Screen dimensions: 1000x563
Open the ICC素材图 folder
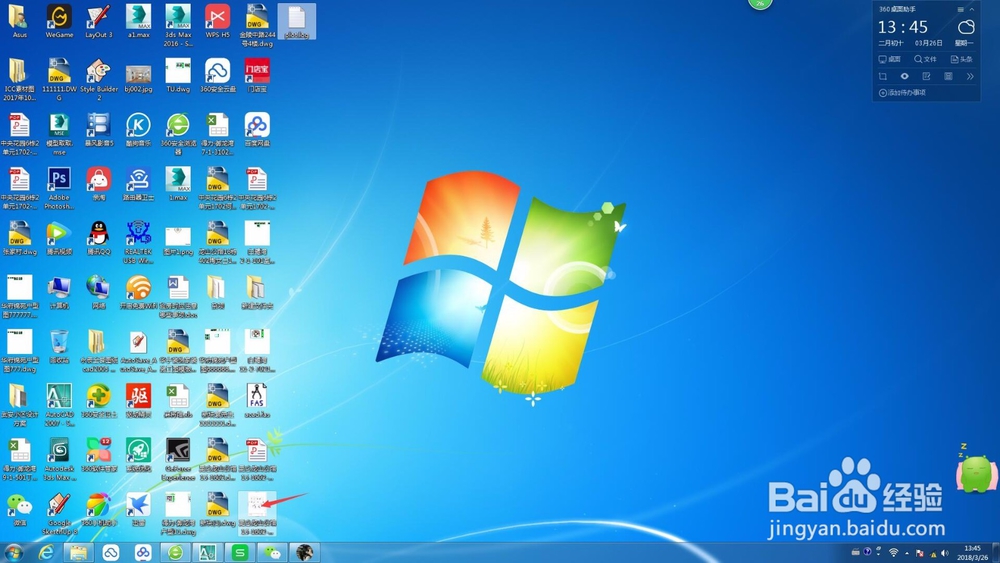(x=19, y=80)
